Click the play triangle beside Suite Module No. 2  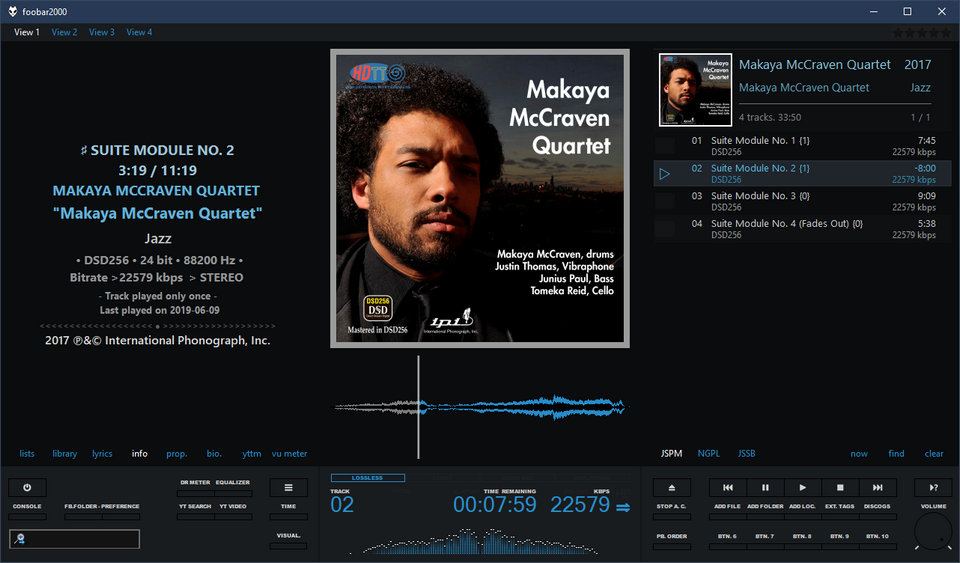pos(664,174)
